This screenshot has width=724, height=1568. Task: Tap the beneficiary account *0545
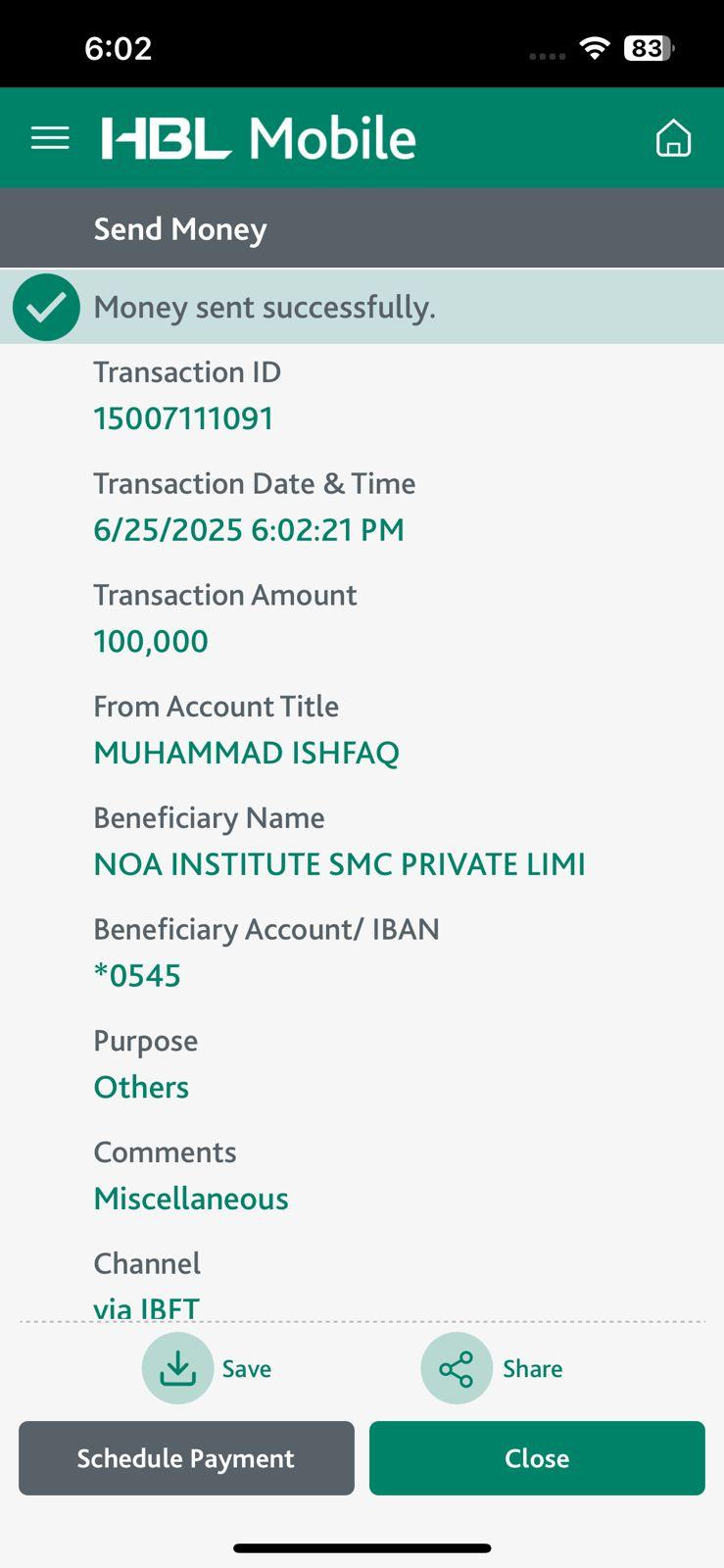click(137, 976)
